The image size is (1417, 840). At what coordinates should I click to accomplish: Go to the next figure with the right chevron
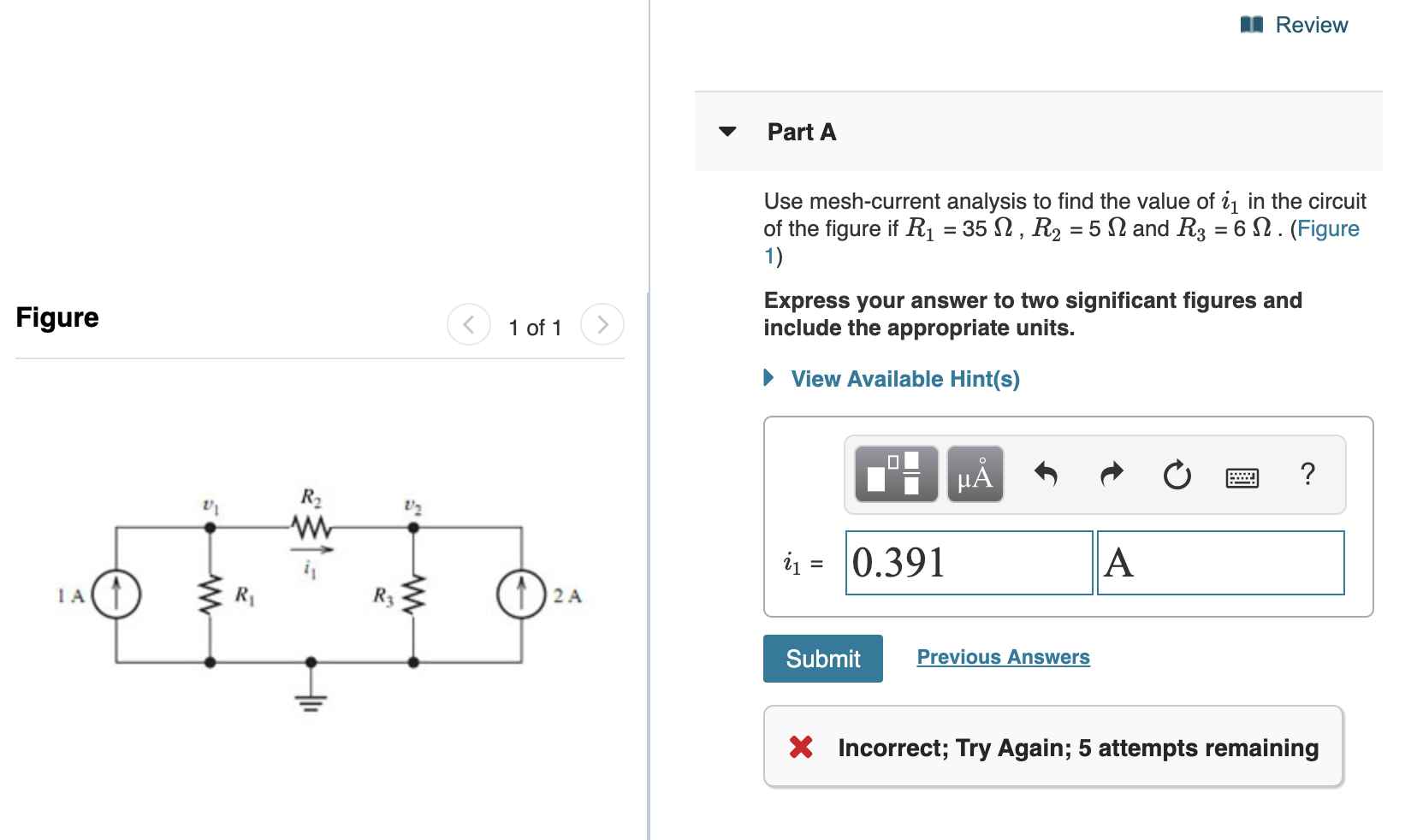[x=603, y=324]
